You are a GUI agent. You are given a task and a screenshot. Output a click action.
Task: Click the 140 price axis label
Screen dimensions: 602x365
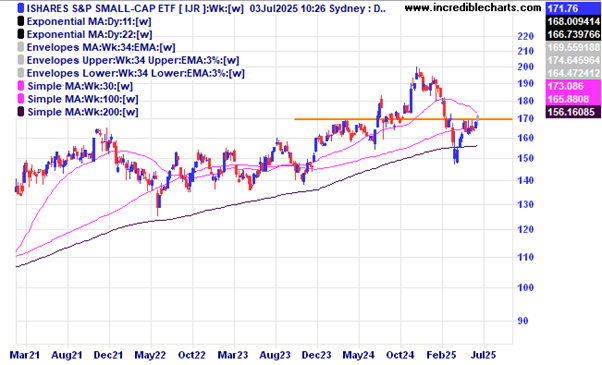(526, 180)
